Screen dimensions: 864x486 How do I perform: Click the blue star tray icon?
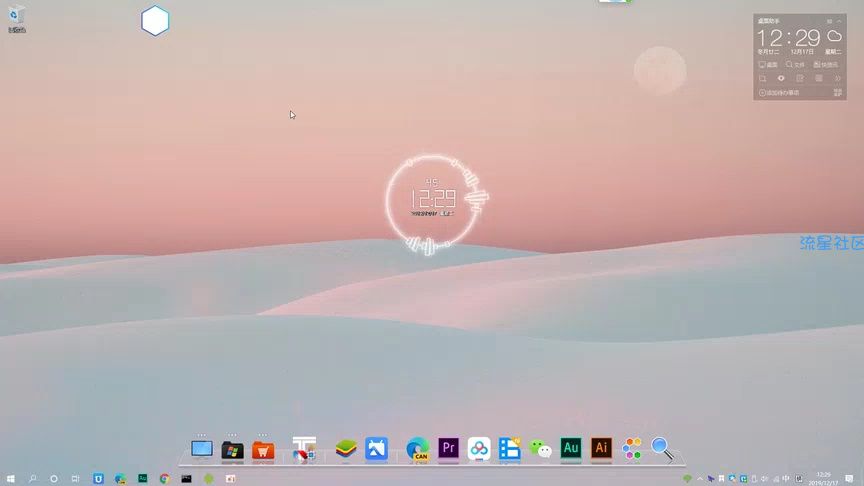732,479
